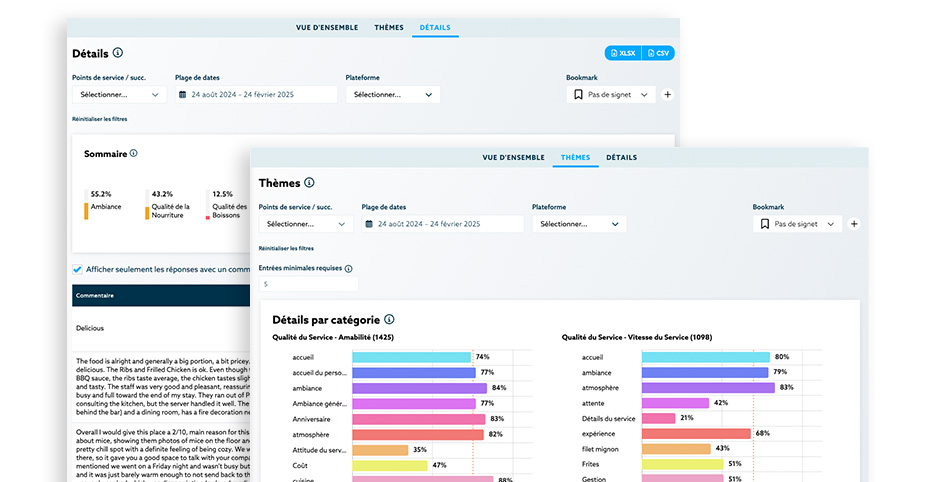Viewport: 930px width, 482px height.
Task: Click Réinitialiser les filtres in Thèmes window
Action: point(286,248)
